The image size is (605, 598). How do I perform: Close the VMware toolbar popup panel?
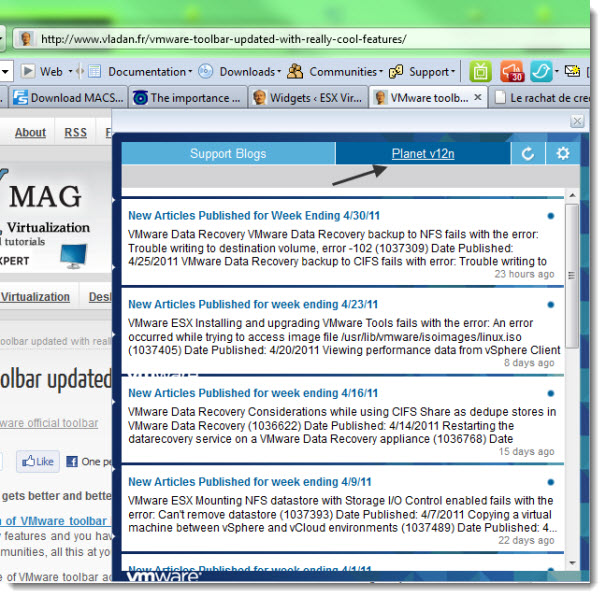[577, 122]
